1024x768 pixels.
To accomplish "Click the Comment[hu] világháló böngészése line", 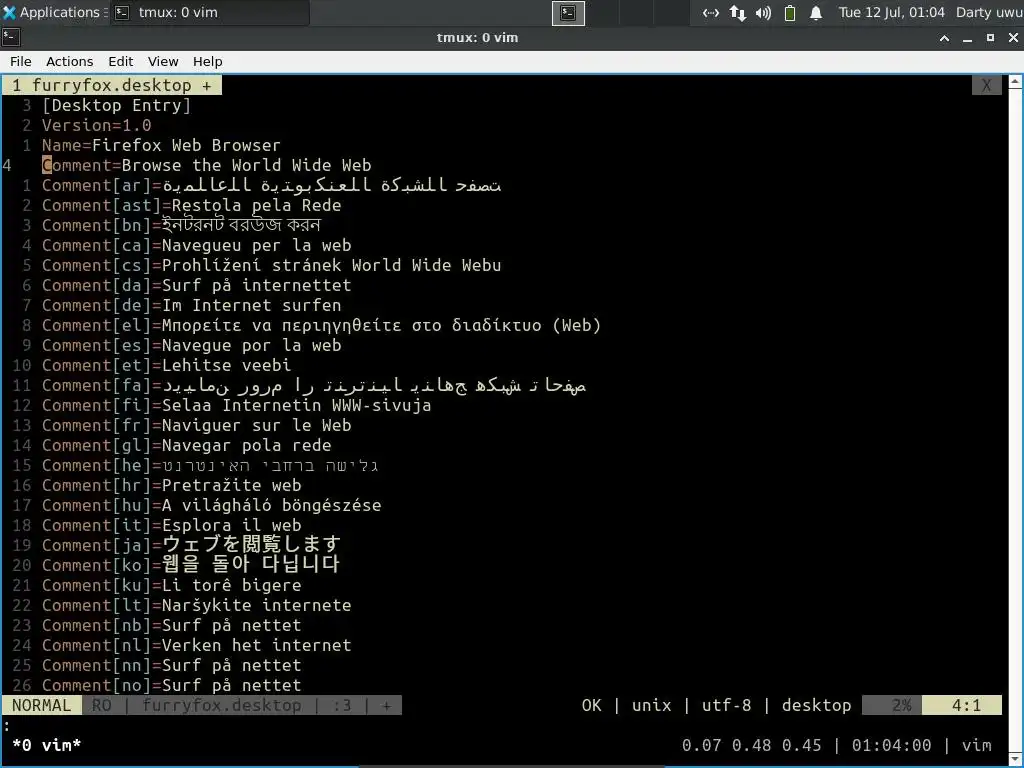I will click(x=212, y=505).
